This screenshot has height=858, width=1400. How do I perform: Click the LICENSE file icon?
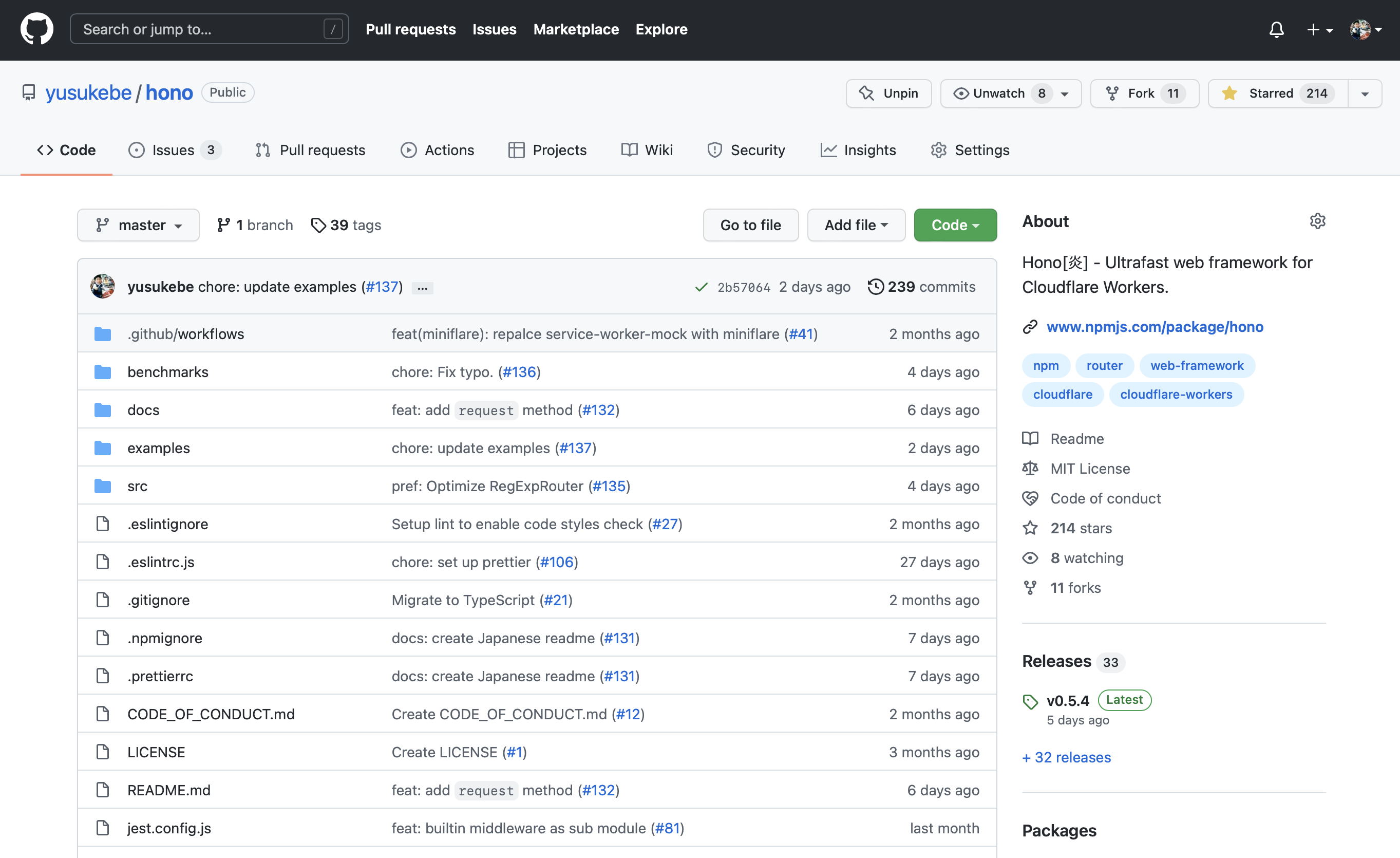102,752
